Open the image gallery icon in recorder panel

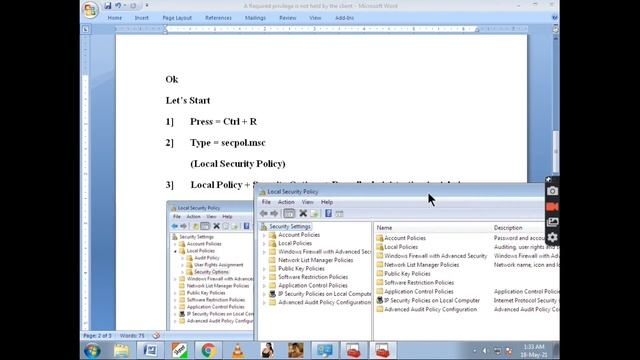[x=552, y=222]
